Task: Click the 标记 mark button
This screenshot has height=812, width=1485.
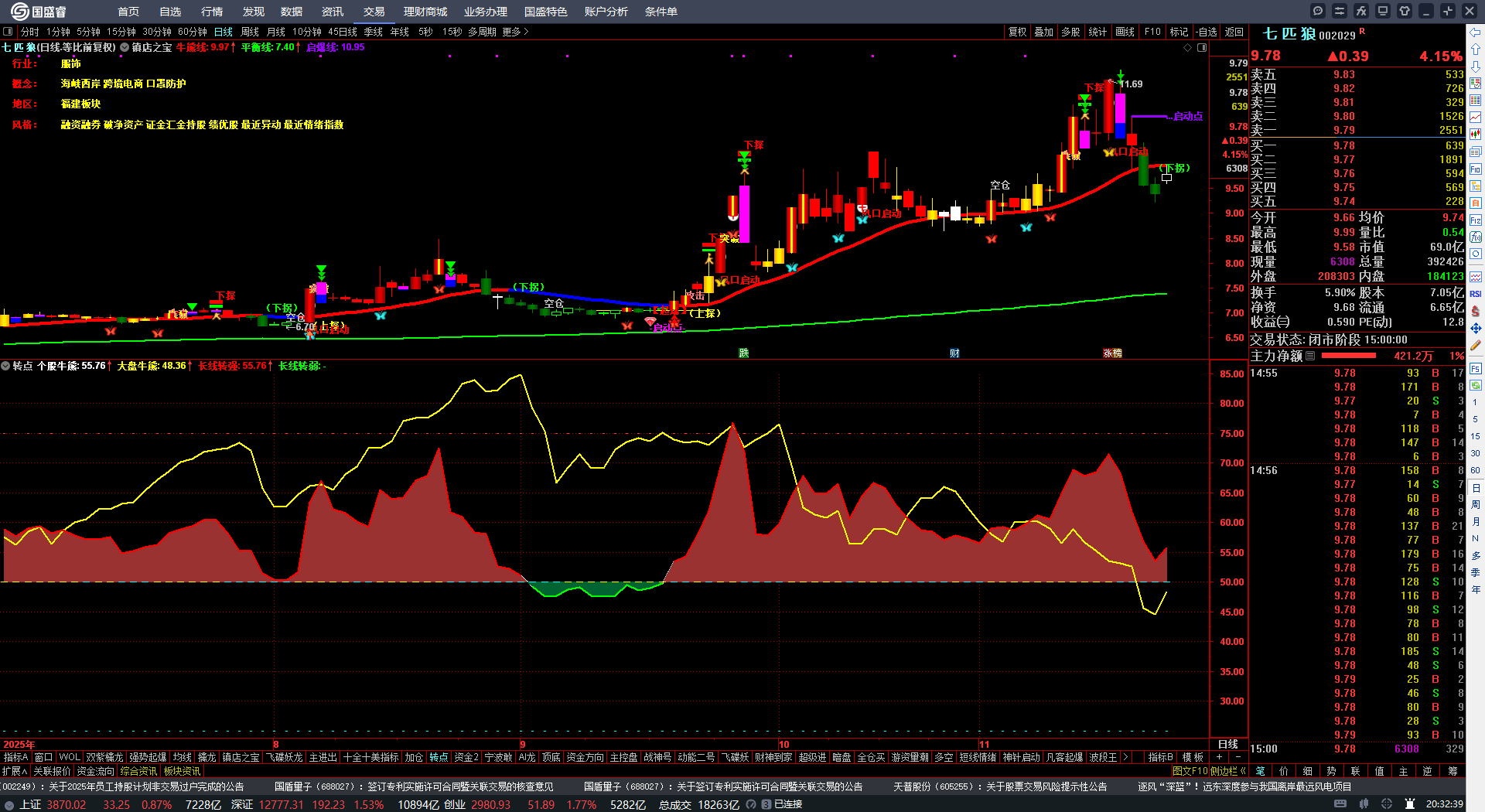Action: [x=1179, y=32]
